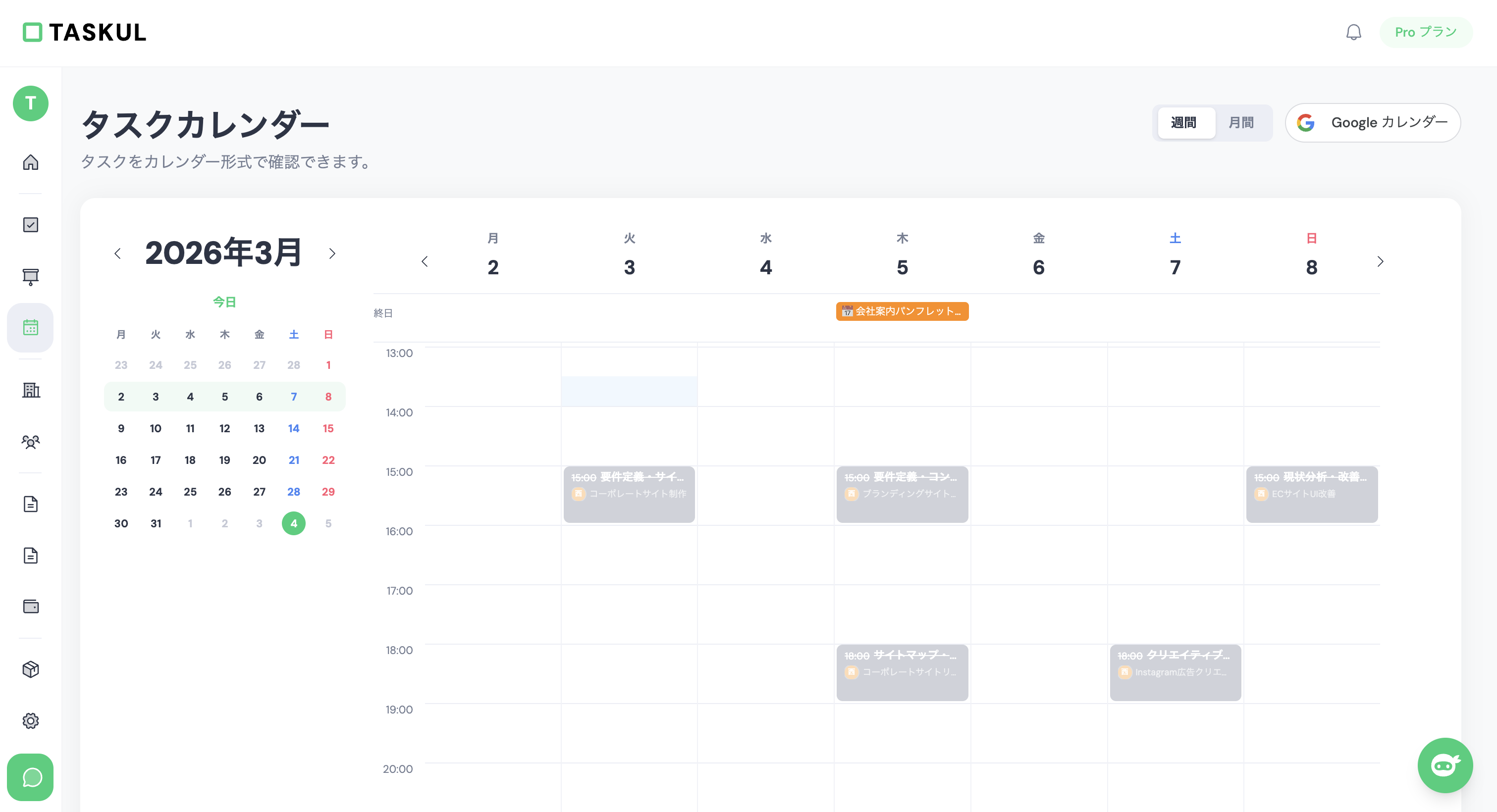Open the settings gear icon in sidebar
The width and height of the screenshot is (1497, 812).
[31, 721]
